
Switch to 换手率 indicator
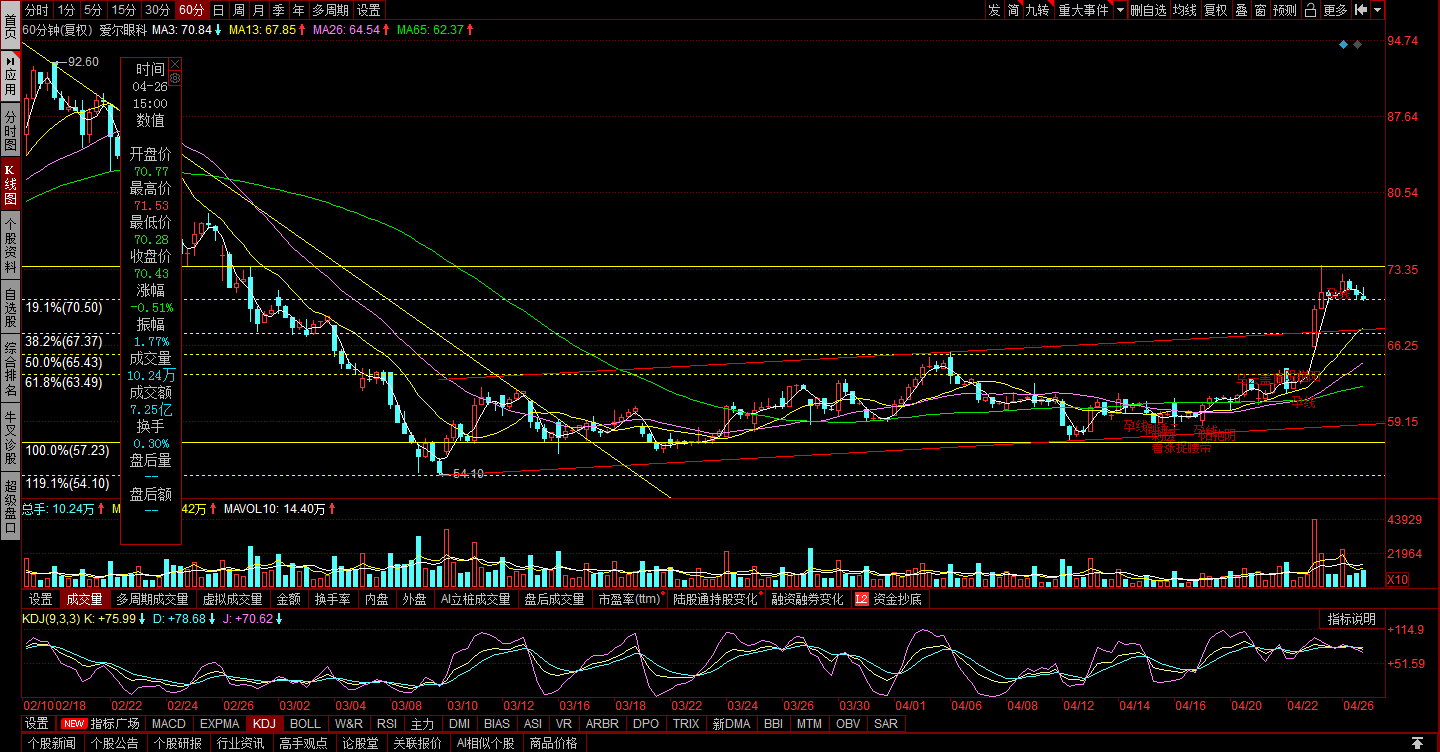coord(333,599)
